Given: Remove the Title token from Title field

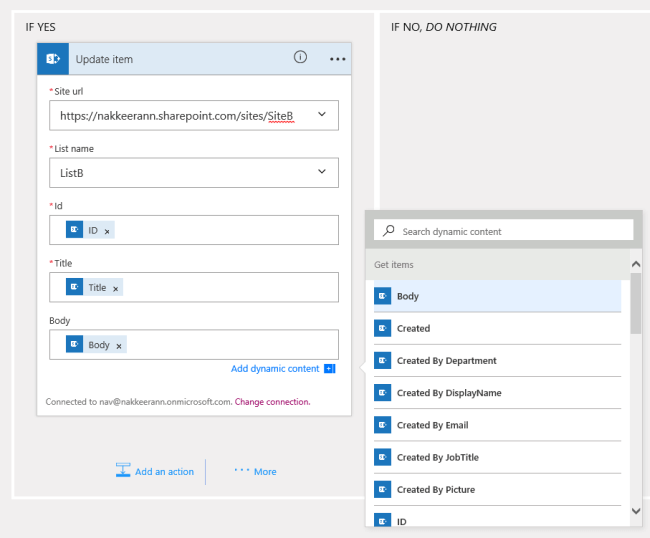Looking at the screenshot, I should [x=116, y=288].
